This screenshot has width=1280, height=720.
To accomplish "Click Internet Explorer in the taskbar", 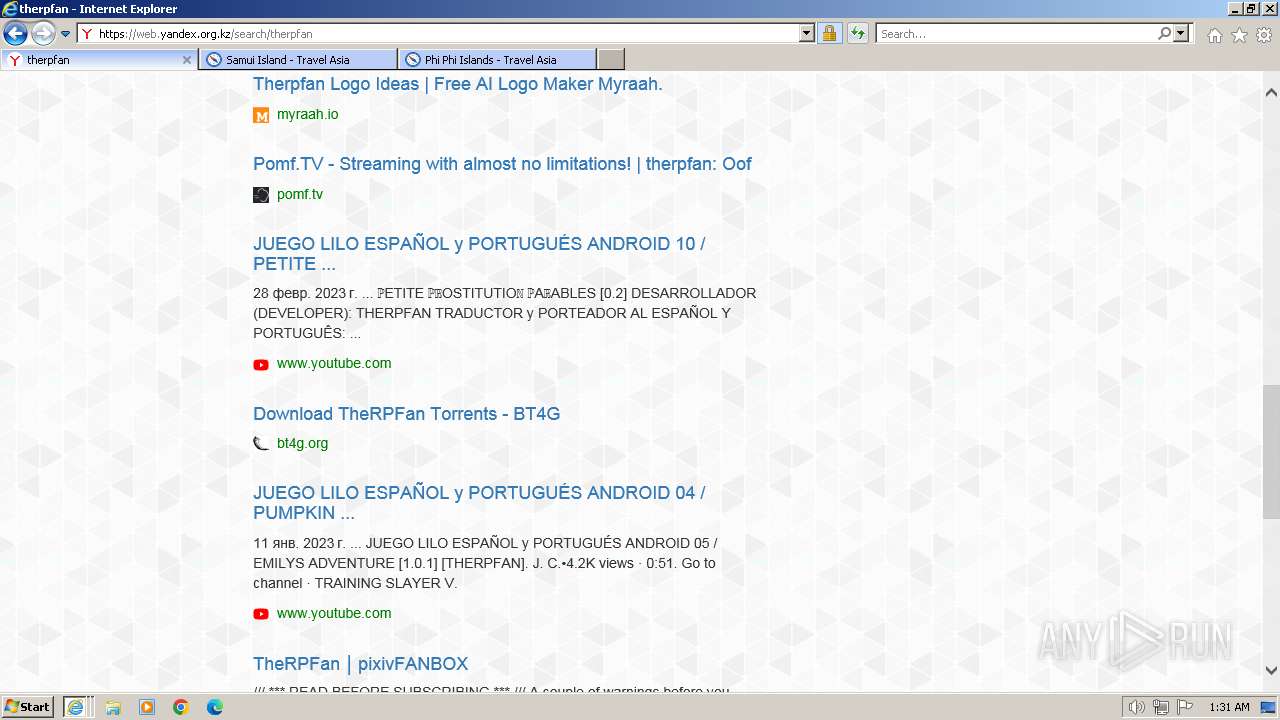I will tap(77, 707).
